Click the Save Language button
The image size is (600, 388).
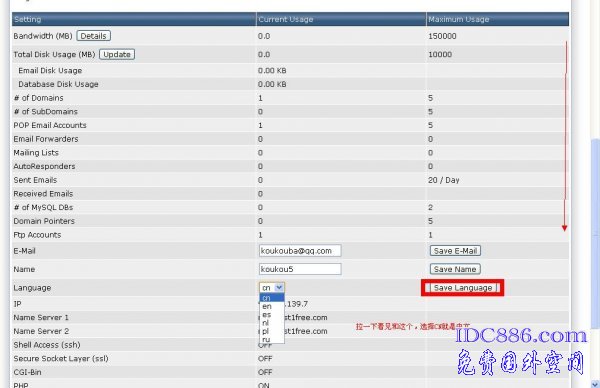463,288
